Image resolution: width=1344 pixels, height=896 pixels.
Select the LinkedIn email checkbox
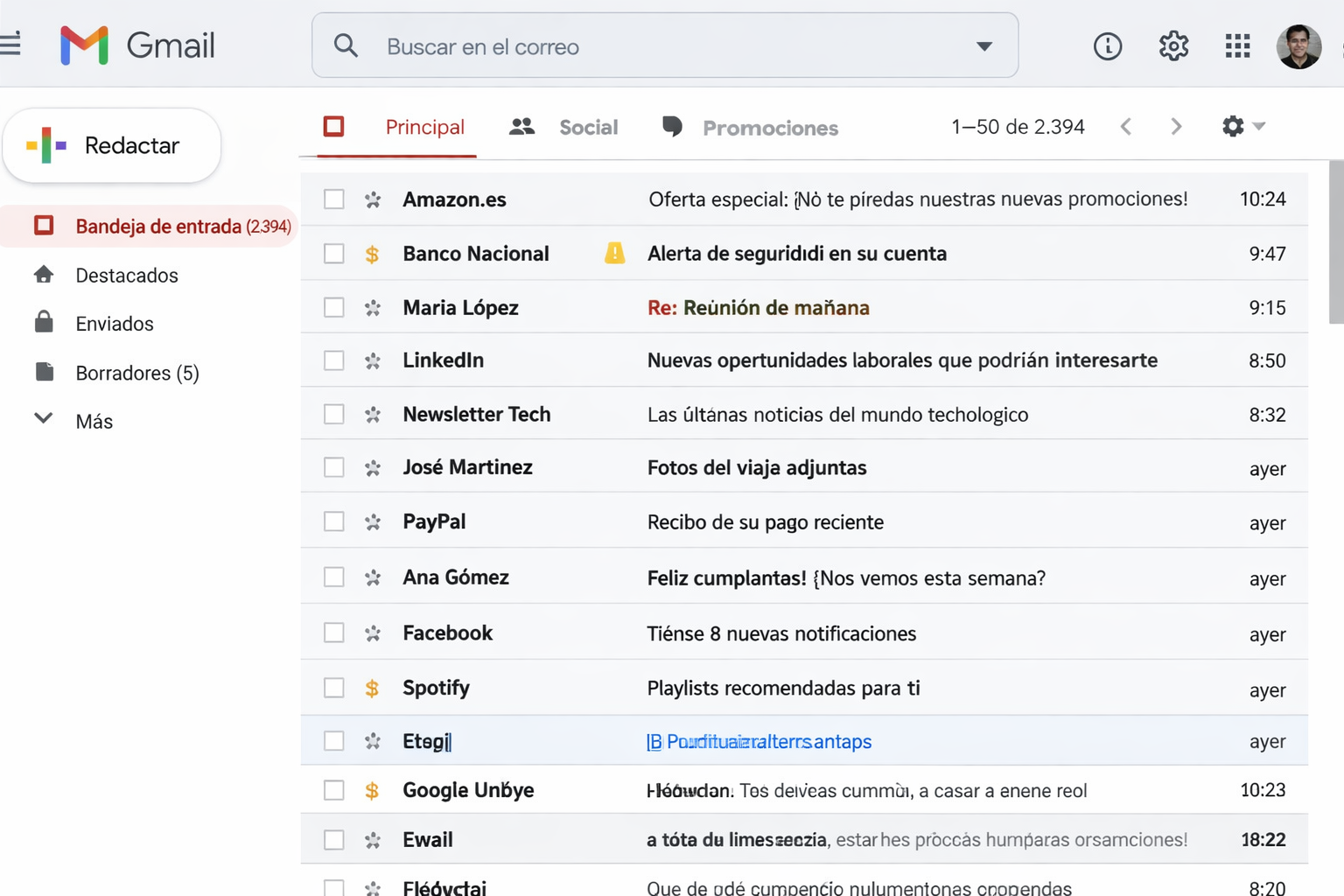334,360
